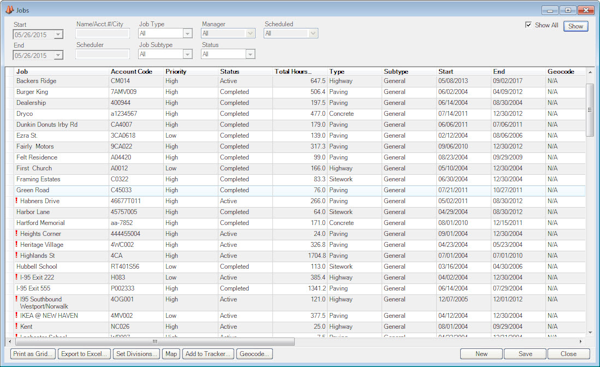The height and width of the screenshot is (367, 600).
Task: Click the Map button
Action: click(x=171, y=354)
